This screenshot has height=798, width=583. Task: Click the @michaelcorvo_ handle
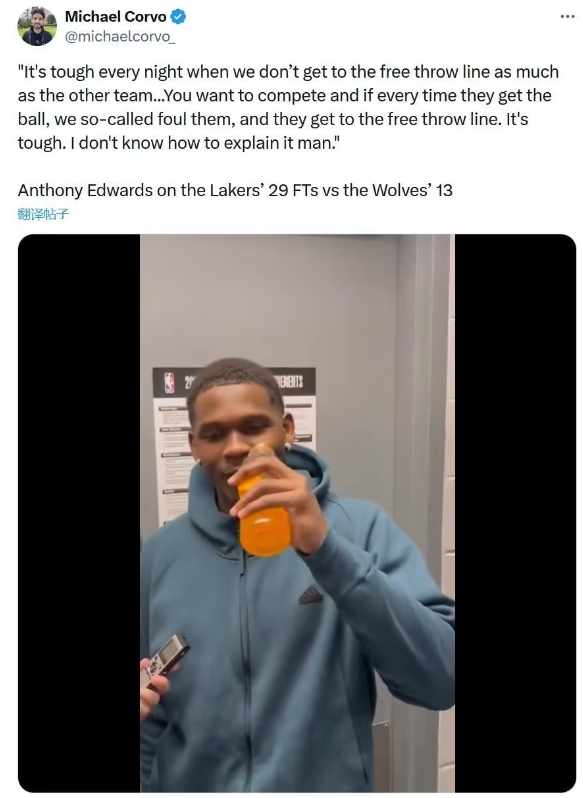tap(120, 37)
